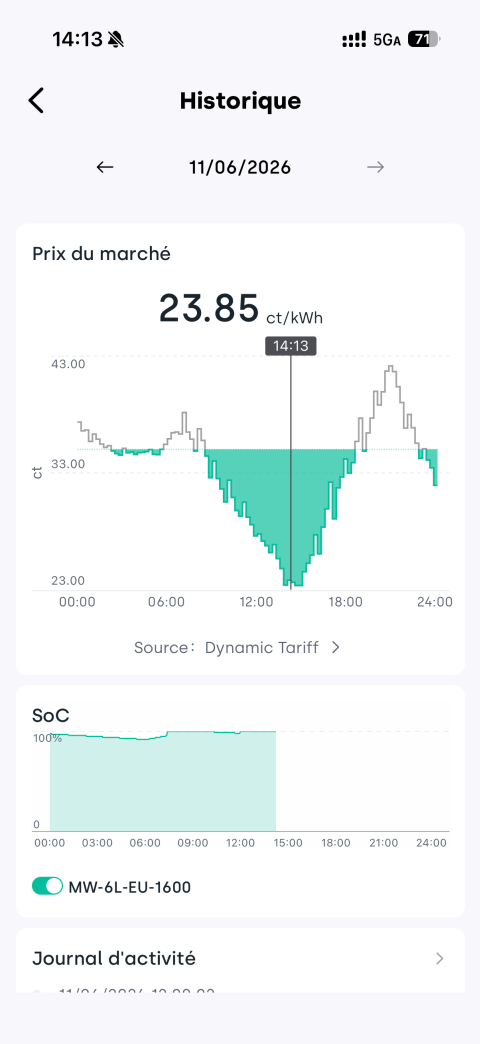Screen dimensions: 480x1044
Task: Toggle the MW-6L-EU-1600 device switch
Action: (x=47, y=887)
